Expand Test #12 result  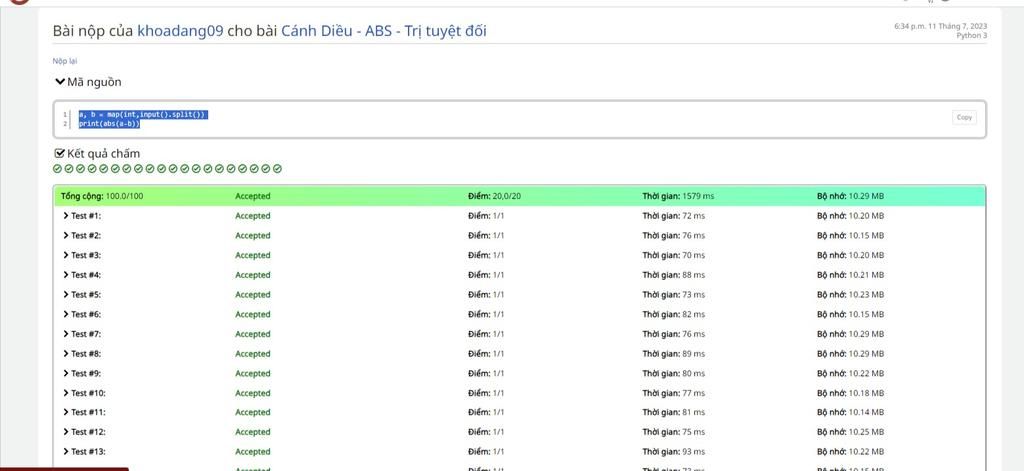click(66, 432)
